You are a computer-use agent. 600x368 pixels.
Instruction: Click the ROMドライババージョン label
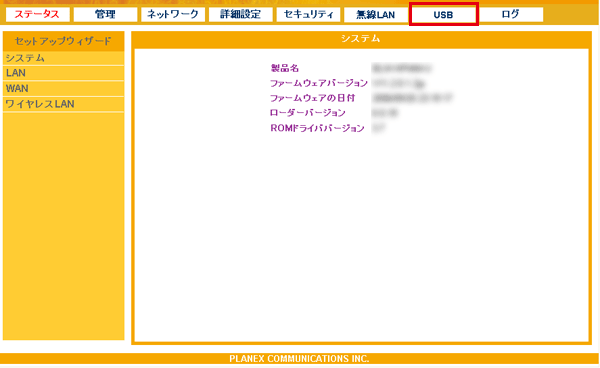tap(317, 128)
